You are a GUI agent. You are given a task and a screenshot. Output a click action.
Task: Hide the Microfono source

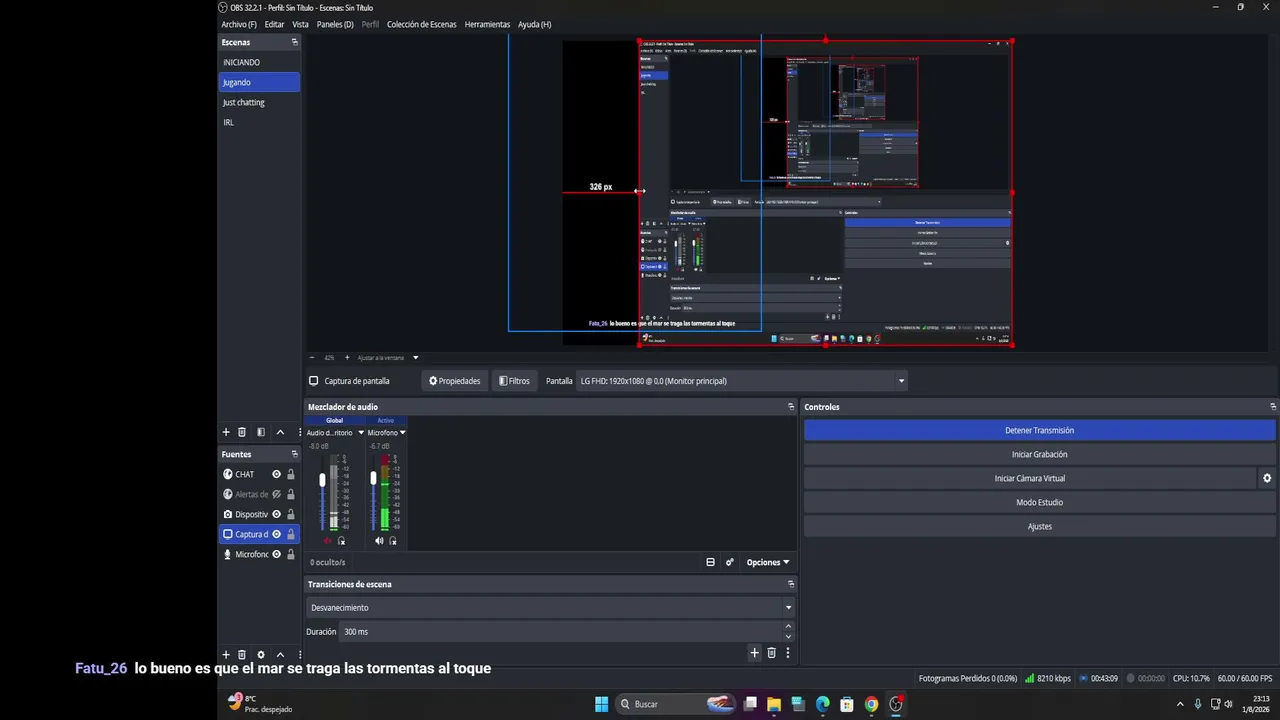tap(277, 554)
